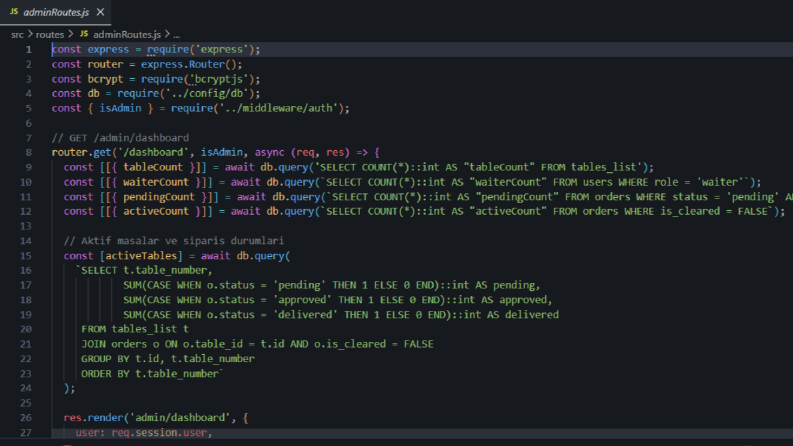Click line number 8 in the gutter
The height and width of the screenshot is (446, 793).
coord(28,152)
